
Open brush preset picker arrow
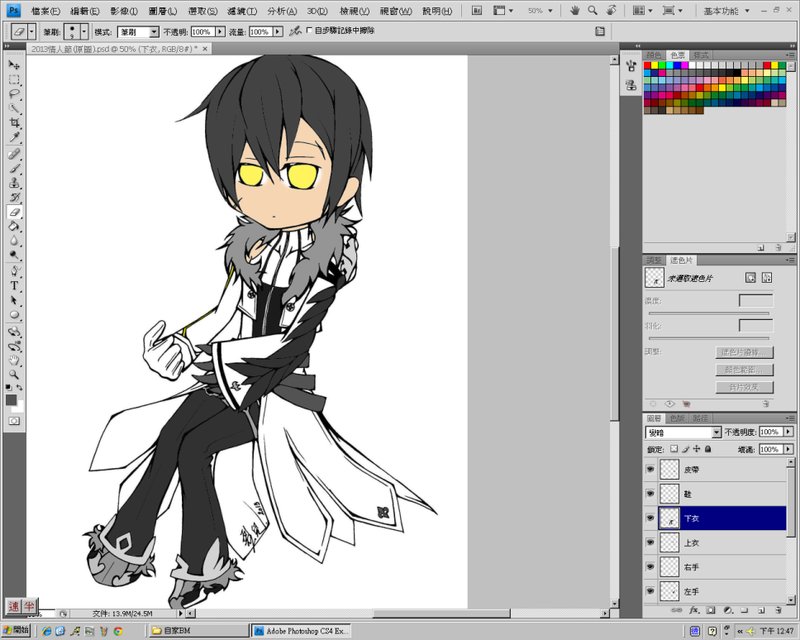[x=85, y=32]
